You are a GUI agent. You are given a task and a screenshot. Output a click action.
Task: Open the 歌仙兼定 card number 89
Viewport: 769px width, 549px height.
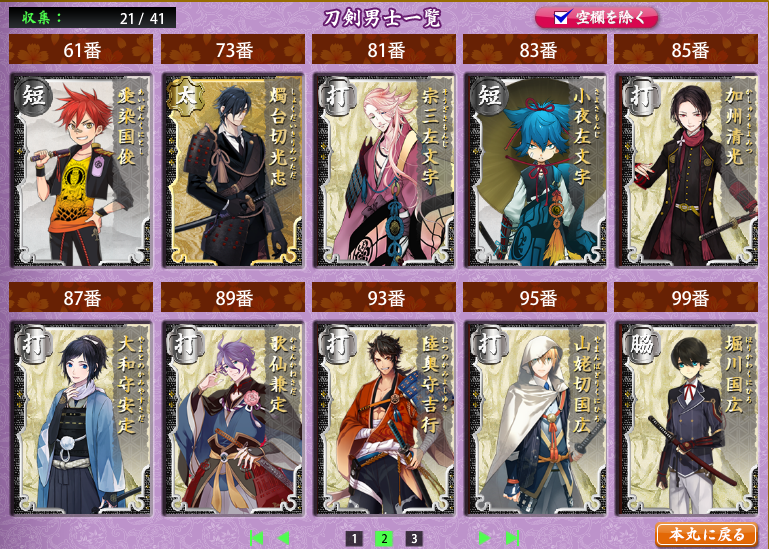coord(233,418)
